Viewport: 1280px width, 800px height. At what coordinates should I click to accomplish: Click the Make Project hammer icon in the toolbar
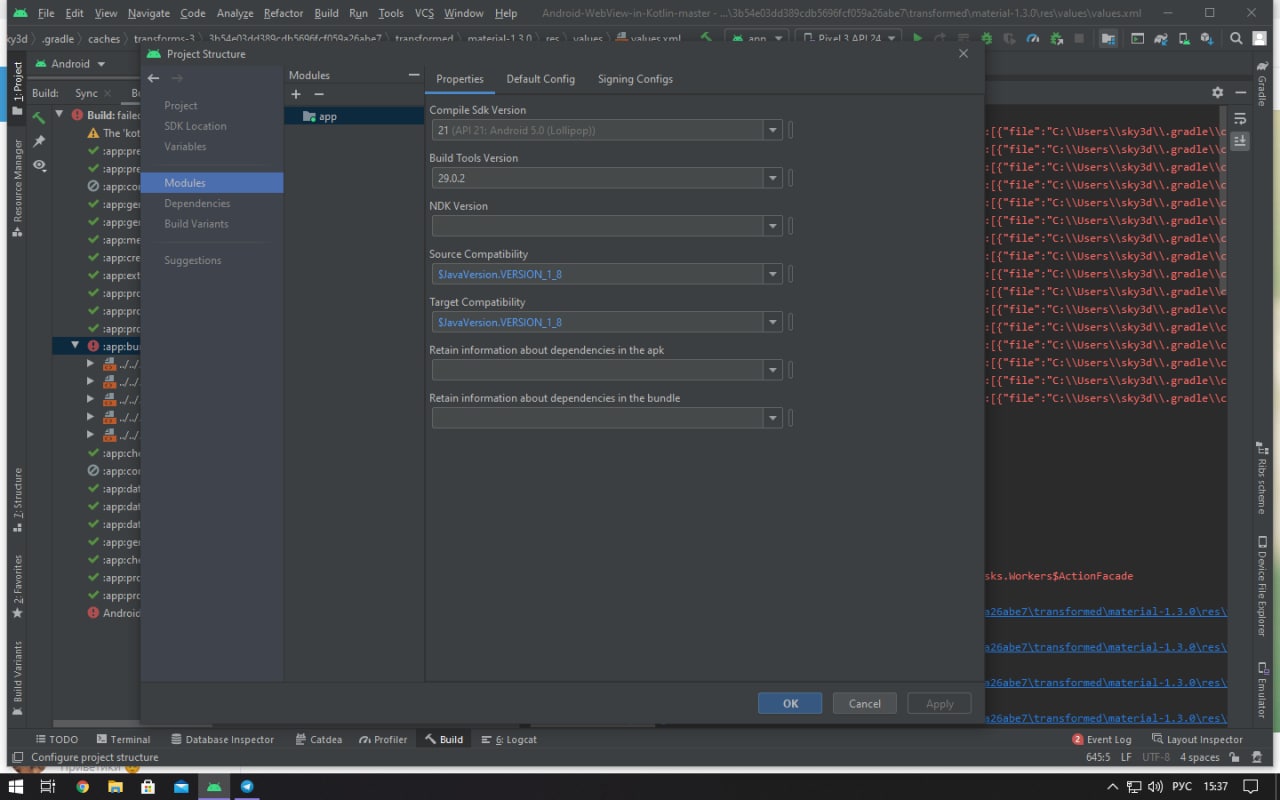coord(706,38)
